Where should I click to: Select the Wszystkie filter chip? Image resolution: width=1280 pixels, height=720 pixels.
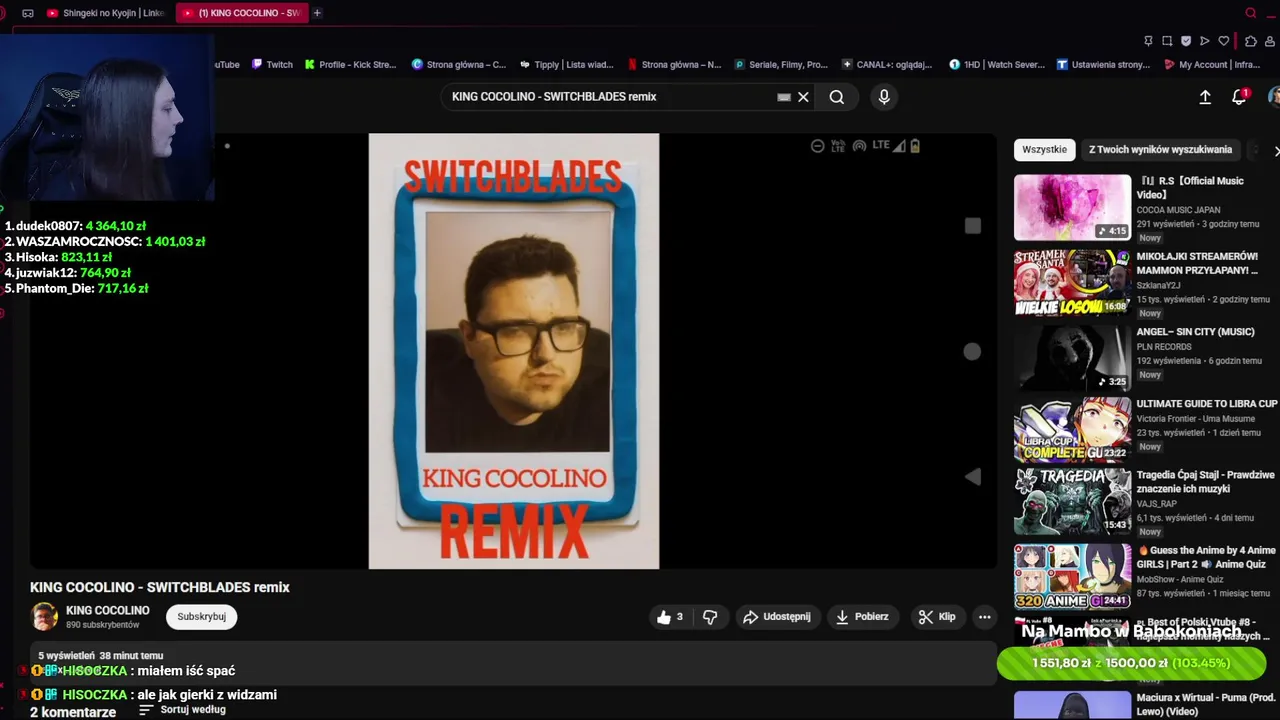pos(1044,150)
